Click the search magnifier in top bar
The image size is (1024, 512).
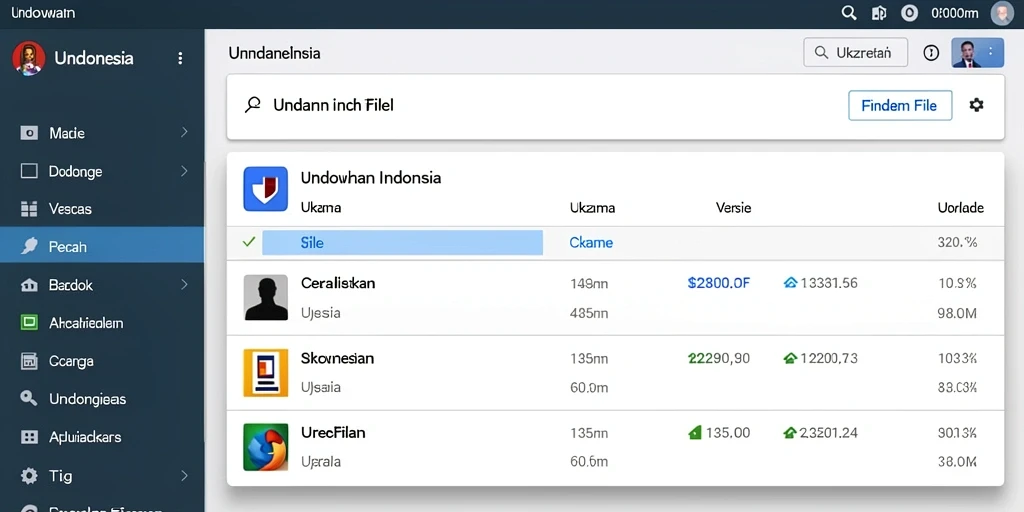(x=848, y=13)
